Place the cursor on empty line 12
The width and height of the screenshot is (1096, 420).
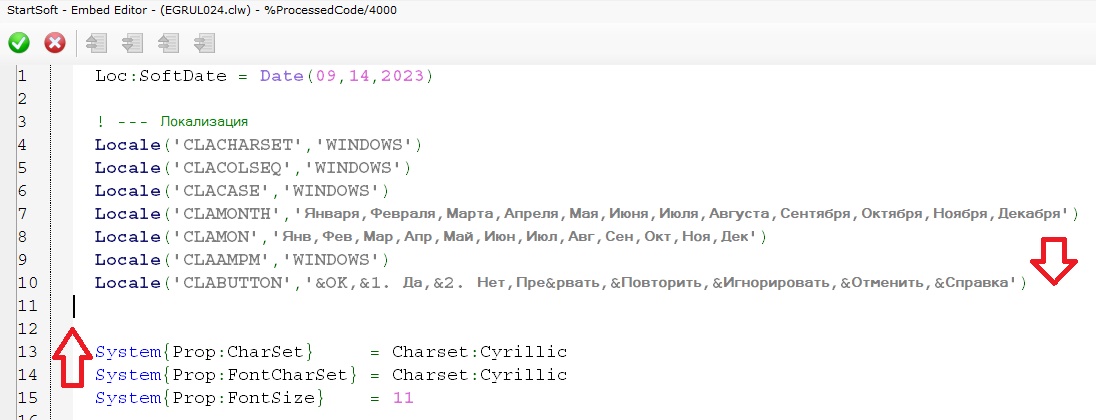(x=300, y=328)
